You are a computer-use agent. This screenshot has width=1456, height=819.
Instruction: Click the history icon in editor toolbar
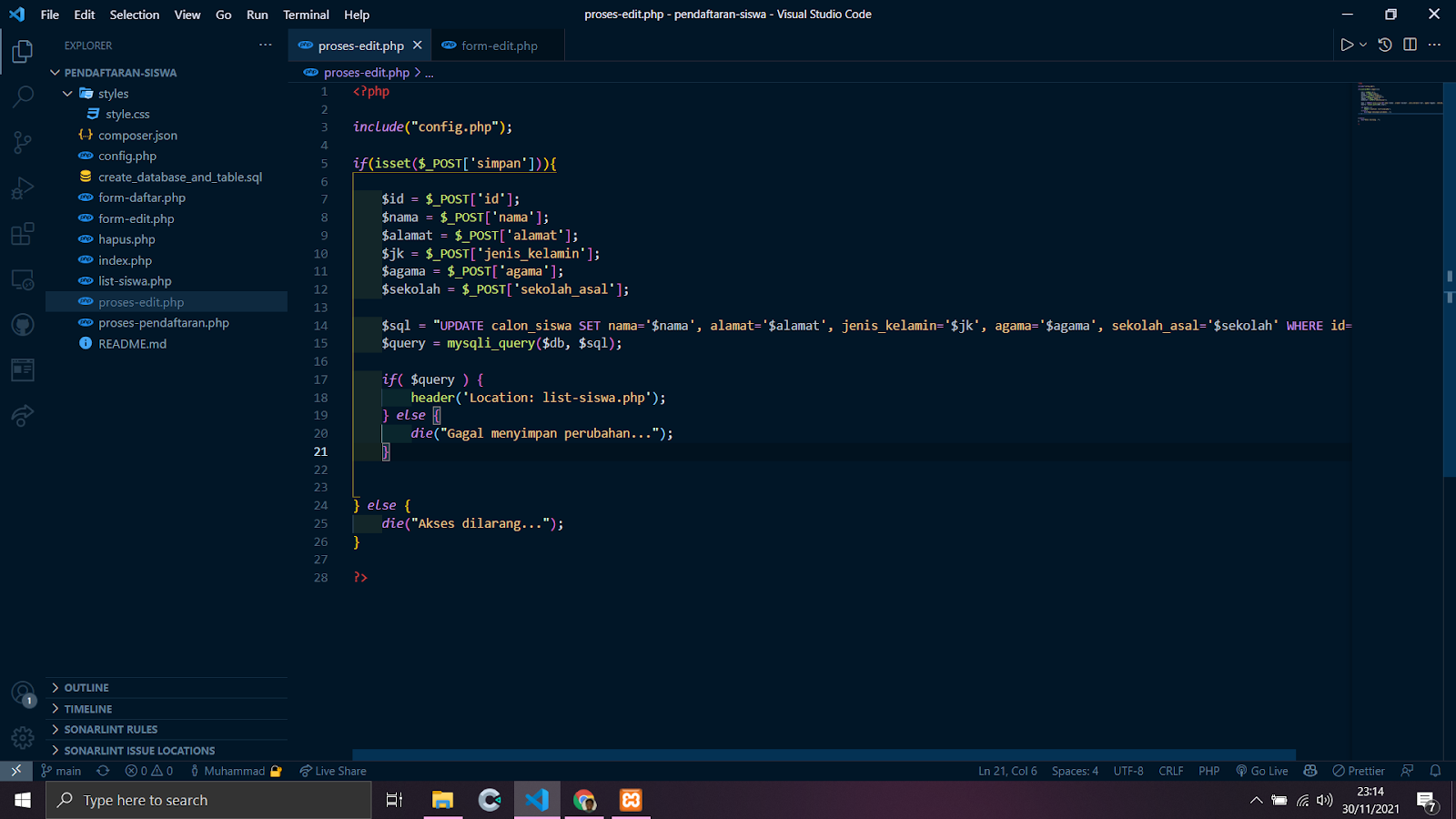click(x=1385, y=45)
